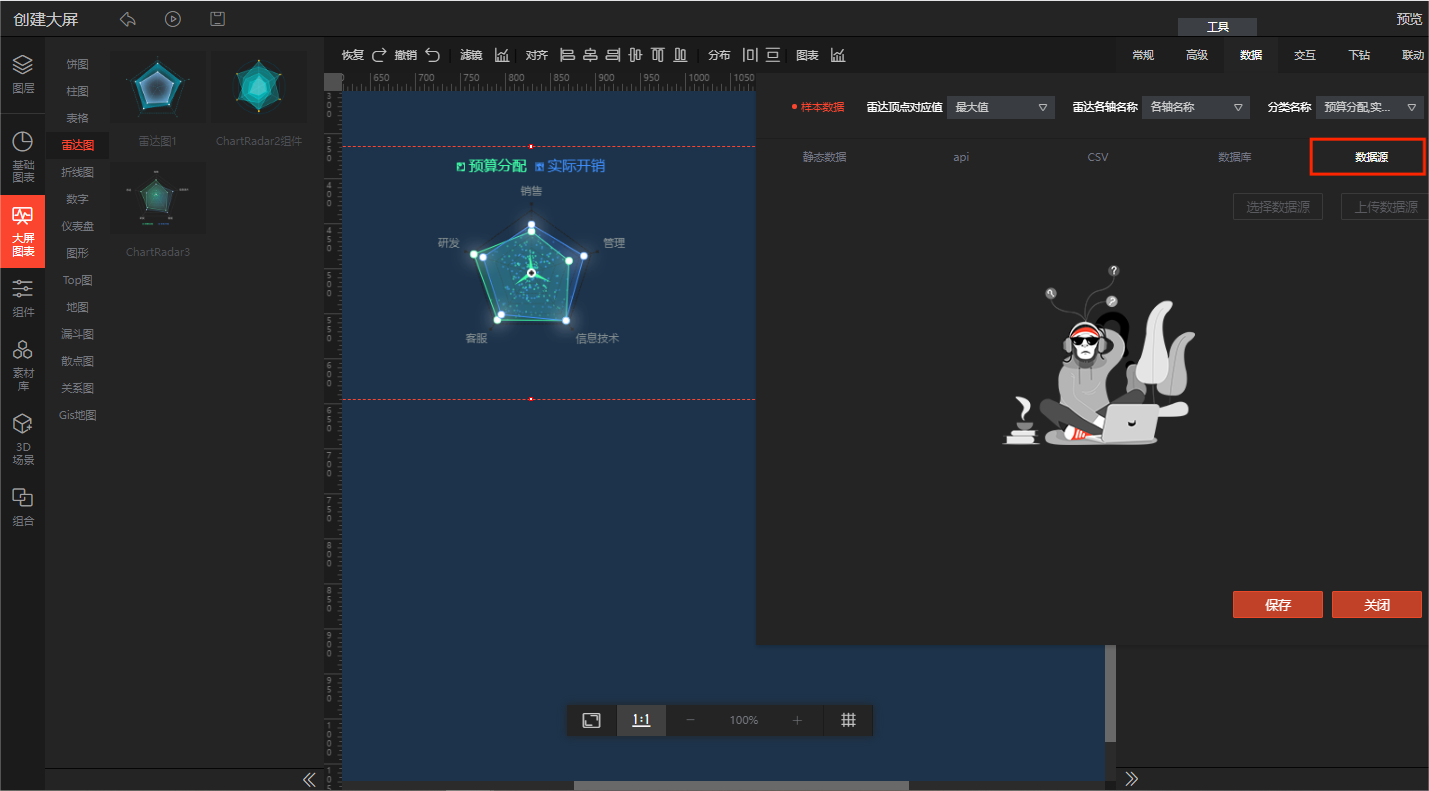Screen dimensions: 1429x791
Task: Select the CSV data tab
Action: [x=1097, y=157]
